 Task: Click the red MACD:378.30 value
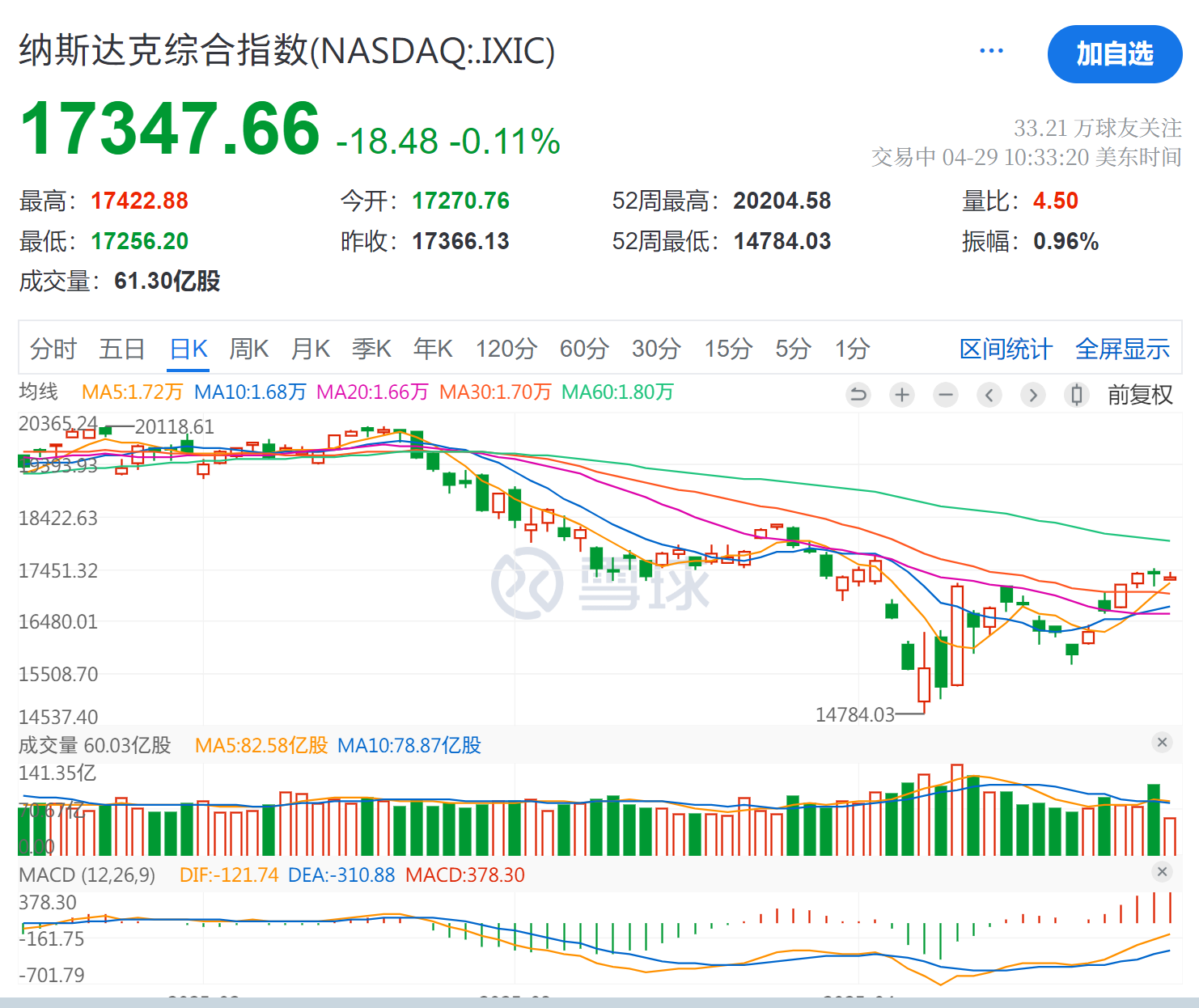[465, 875]
